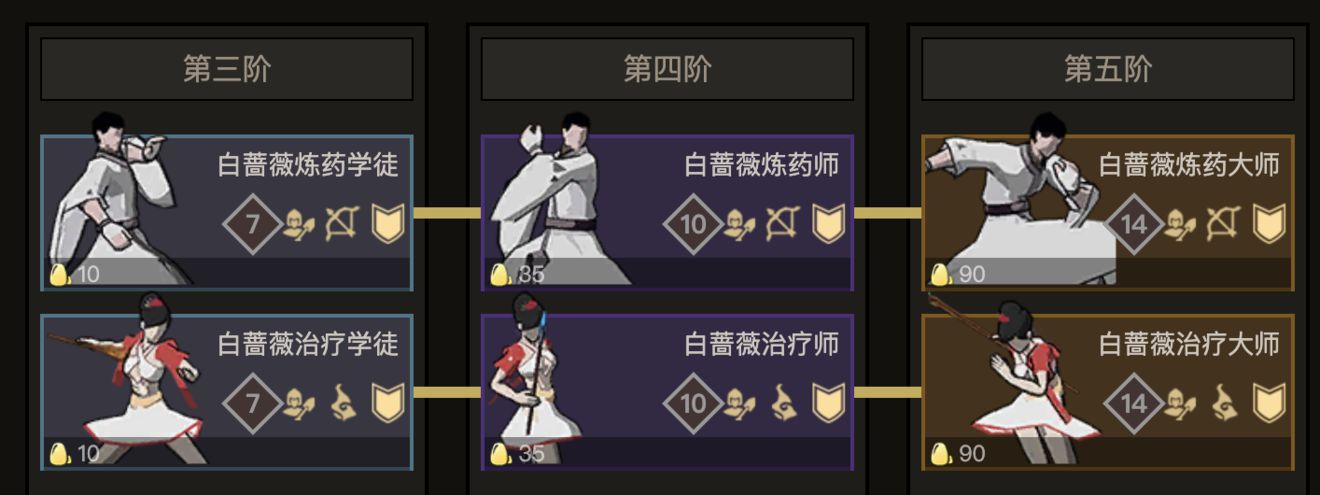Open the 白蔷薇治疗大师 unit name
This screenshot has width=1320, height=495.
(x=1189, y=345)
